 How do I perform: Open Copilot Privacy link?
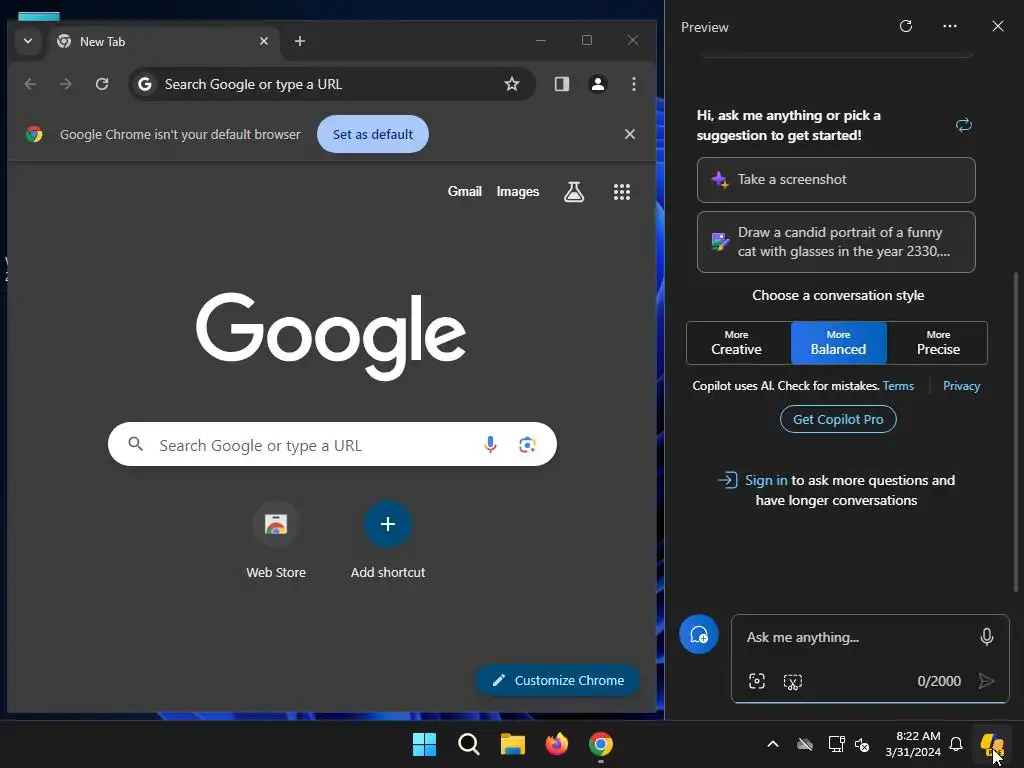point(961,386)
